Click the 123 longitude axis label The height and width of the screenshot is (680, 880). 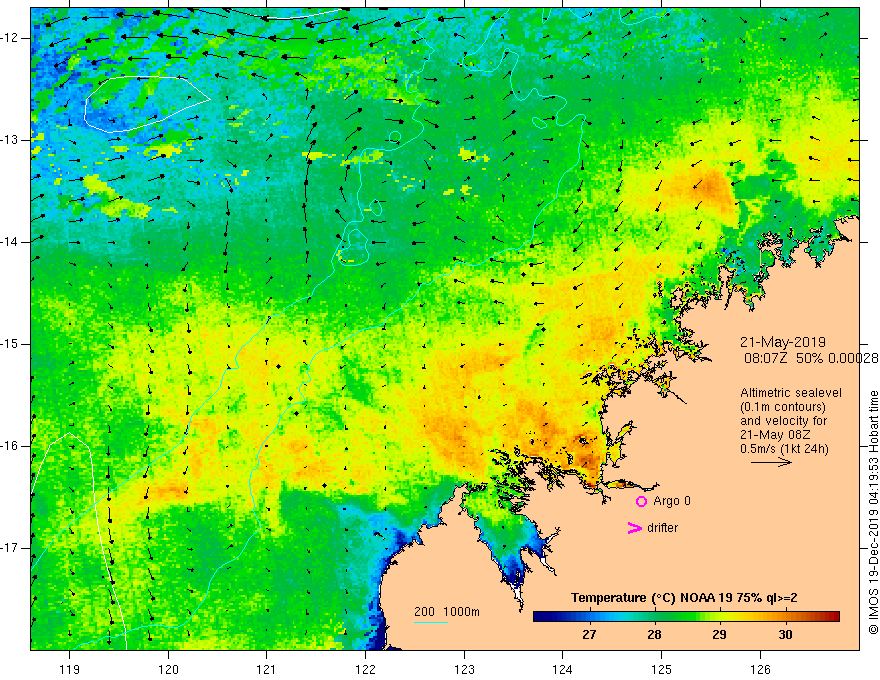[464, 669]
